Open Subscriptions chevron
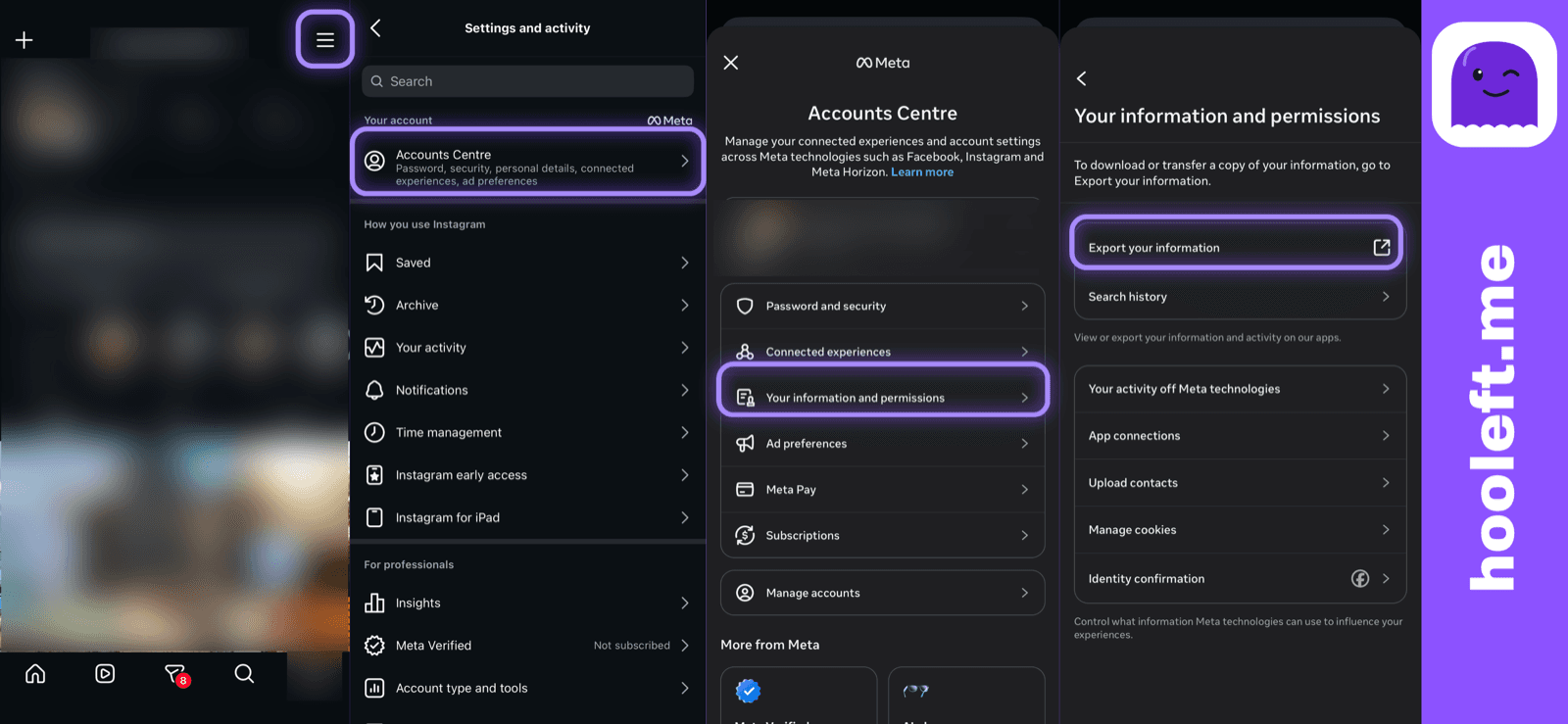This screenshot has width=1568, height=724. pyautogui.click(x=1025, y=535)
